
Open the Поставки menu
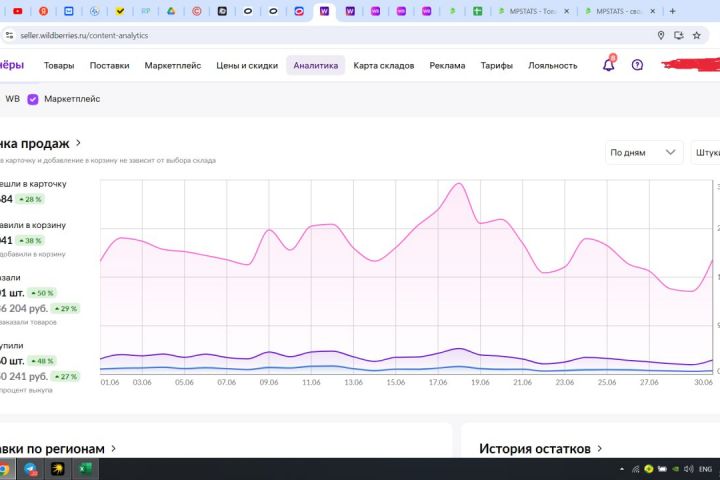109,66
